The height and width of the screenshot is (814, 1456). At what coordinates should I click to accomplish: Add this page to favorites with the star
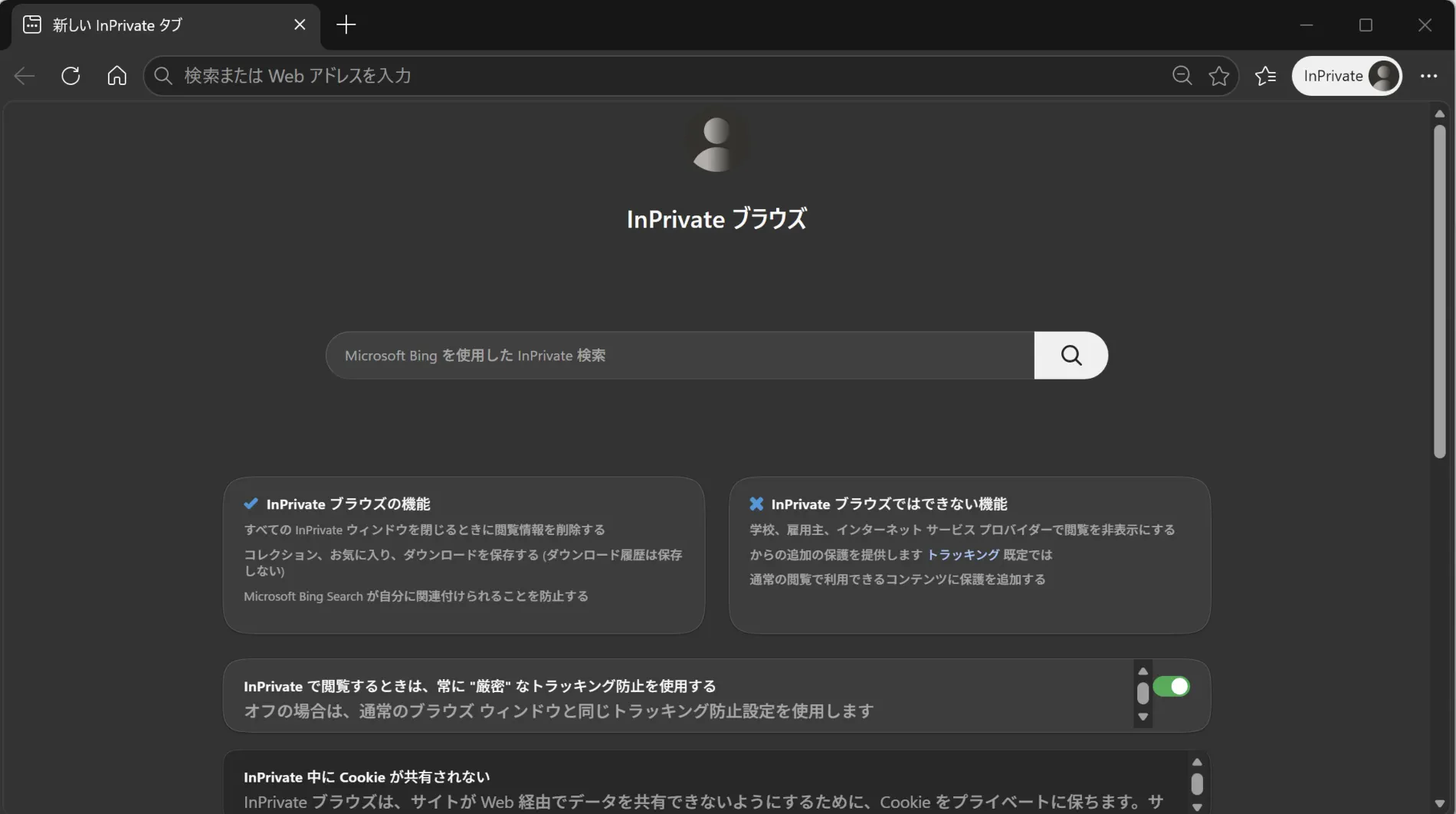pyautogui.click(x=1218, y=75)
